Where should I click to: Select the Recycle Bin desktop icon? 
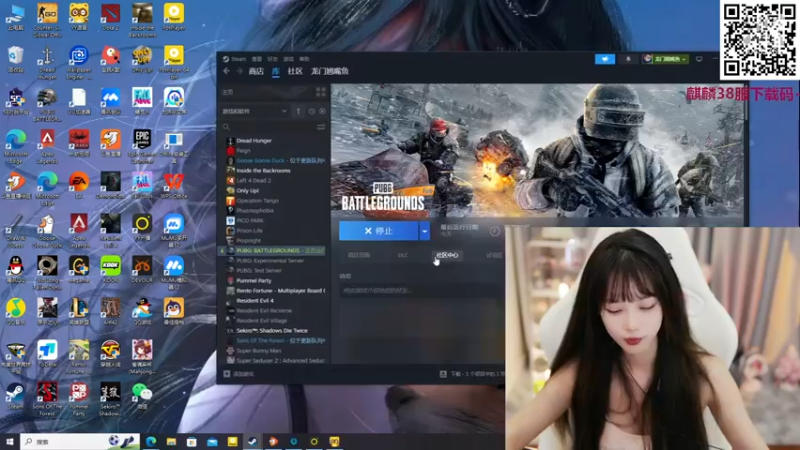coord(15,60)
